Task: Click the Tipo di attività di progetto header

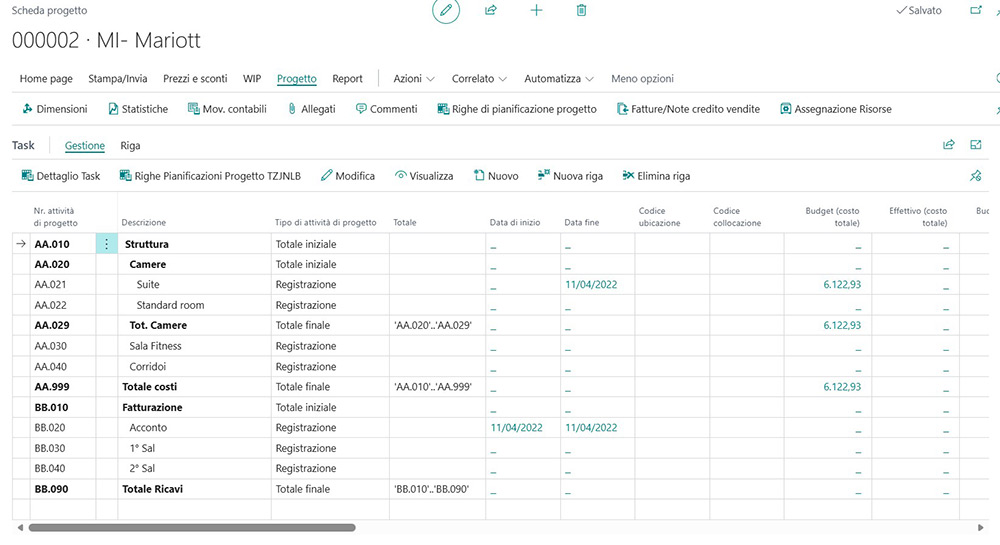Action: tap(325, 222)
